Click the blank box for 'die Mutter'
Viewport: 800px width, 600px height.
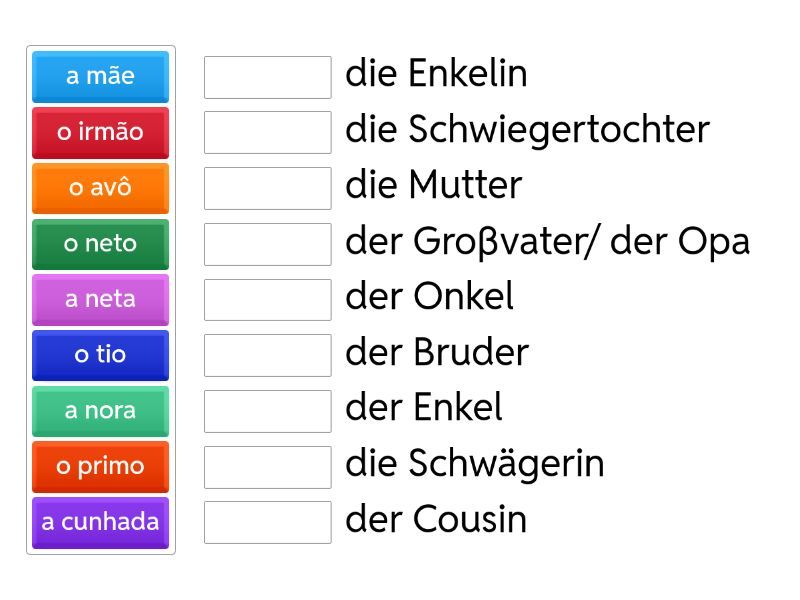pos(267,188)
